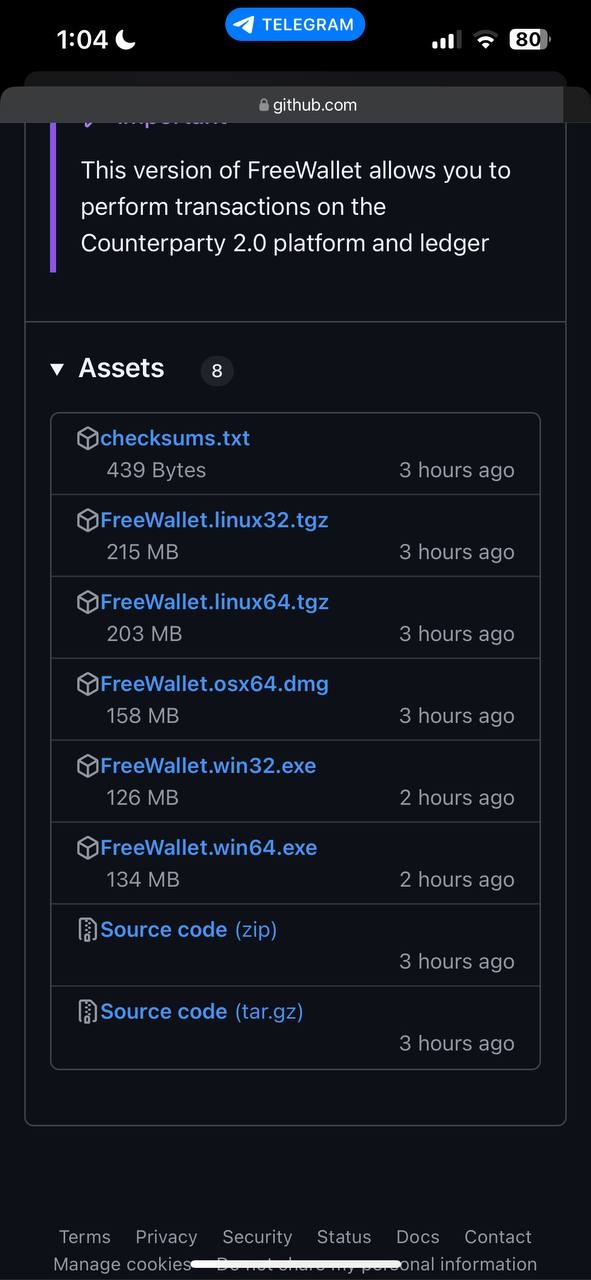Tap the Telegram back-to-app pill
Viewport: 591px width, 1280px height.
pyautogui.click(x=295, y=25)
